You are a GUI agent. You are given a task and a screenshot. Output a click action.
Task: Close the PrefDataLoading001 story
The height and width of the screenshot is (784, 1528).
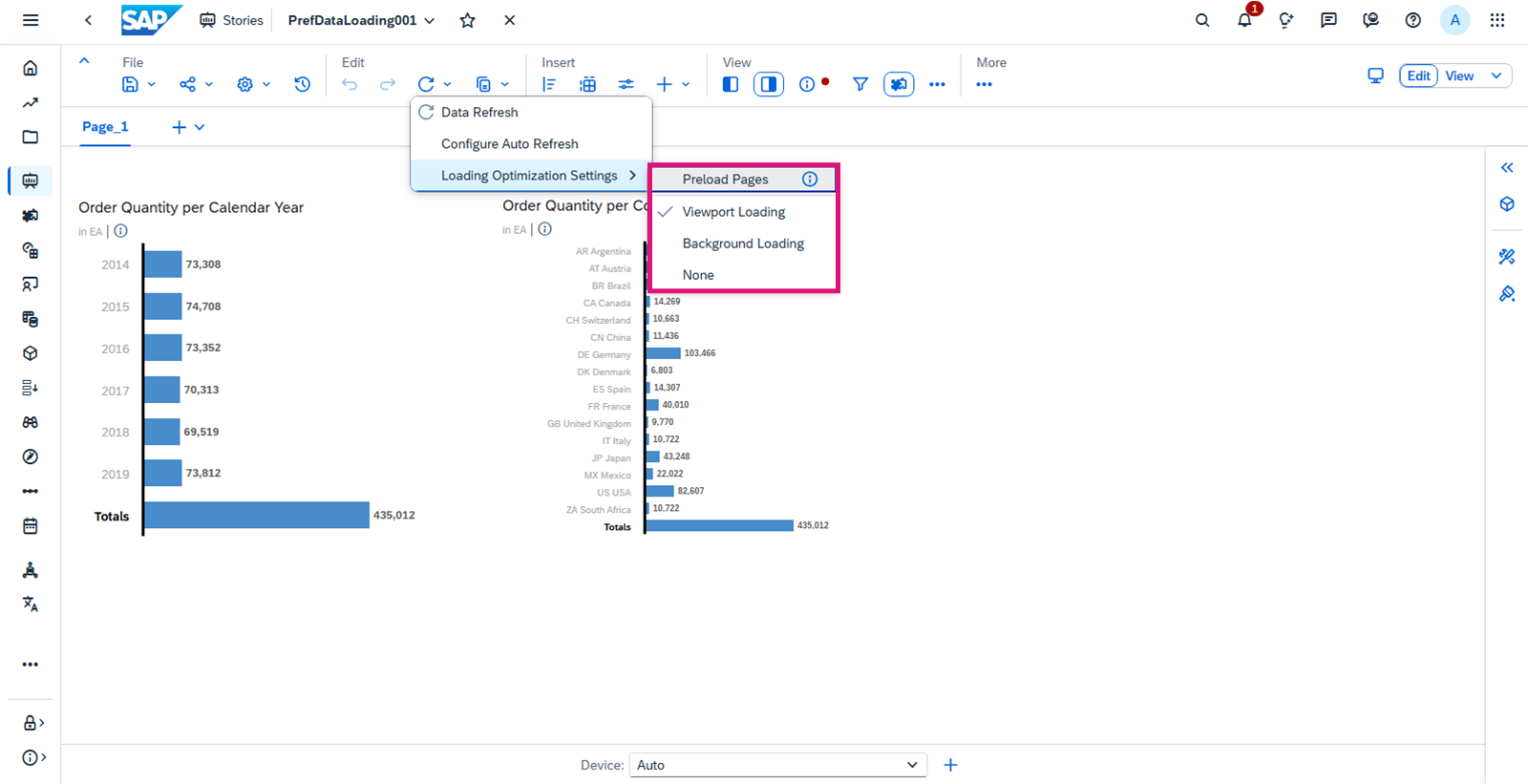pos(509,20)
